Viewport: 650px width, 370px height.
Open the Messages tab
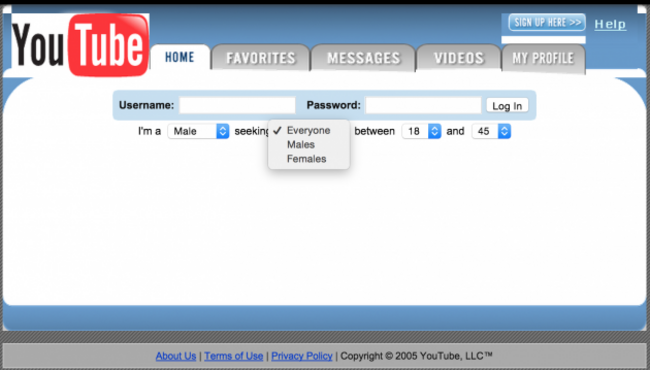click(x=364, y=58)
